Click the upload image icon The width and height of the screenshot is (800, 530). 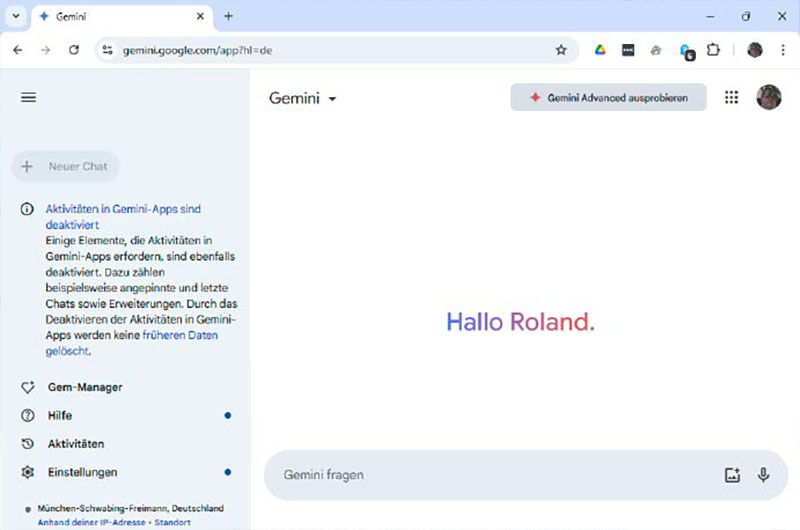(x=732, y=475)
